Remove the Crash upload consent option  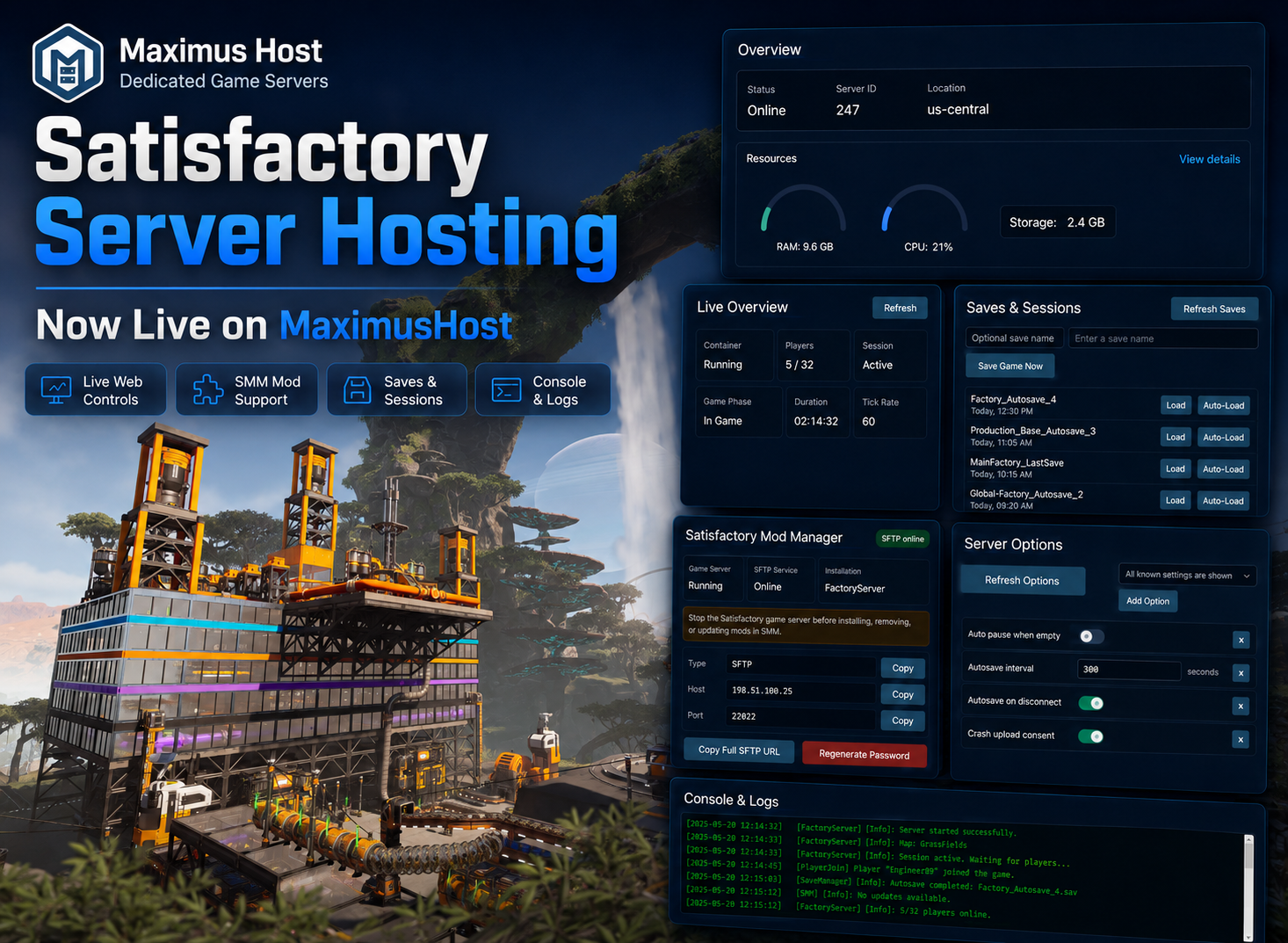pyautogui.click(x=1241, y=739)
